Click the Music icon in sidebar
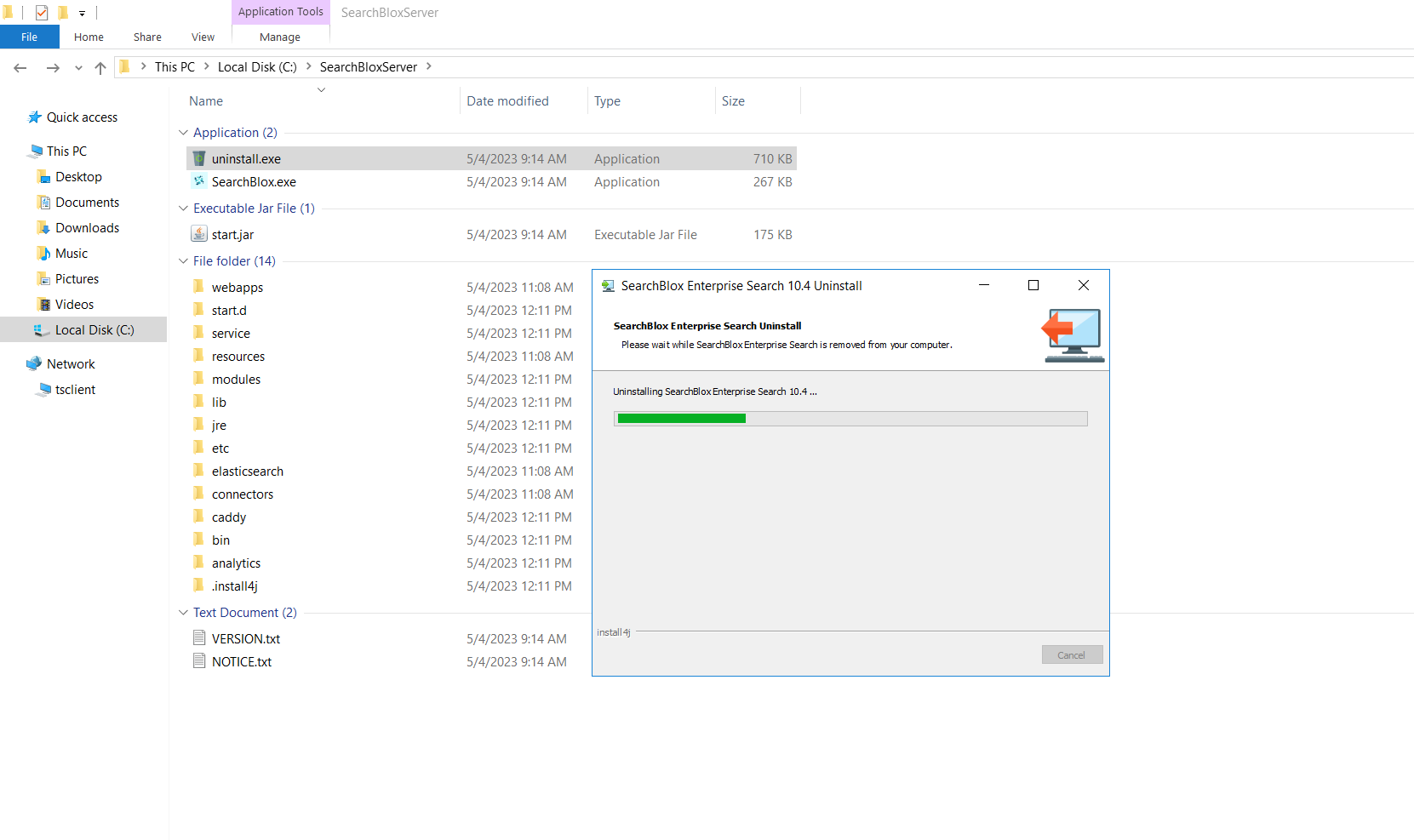Viewport: 1414px width, 840px height. (x=44, y=253)
